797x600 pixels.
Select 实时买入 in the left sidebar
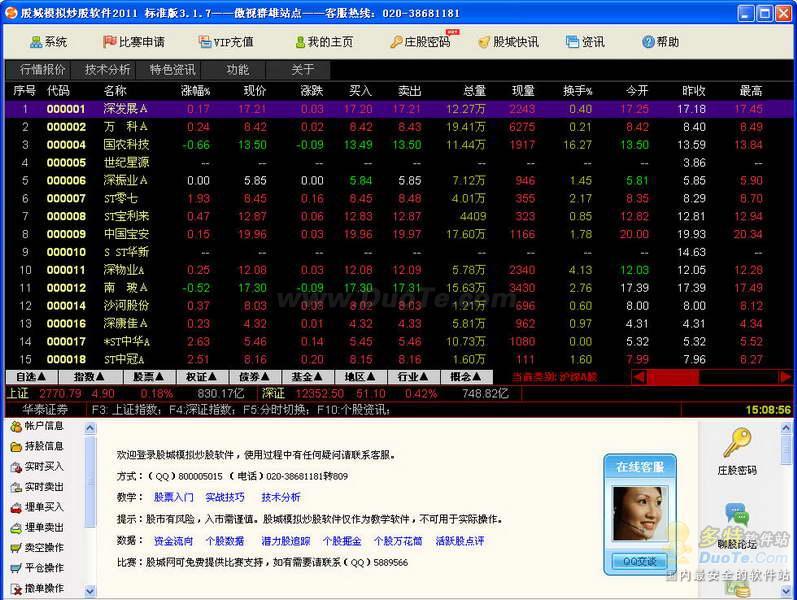point(42,467)
